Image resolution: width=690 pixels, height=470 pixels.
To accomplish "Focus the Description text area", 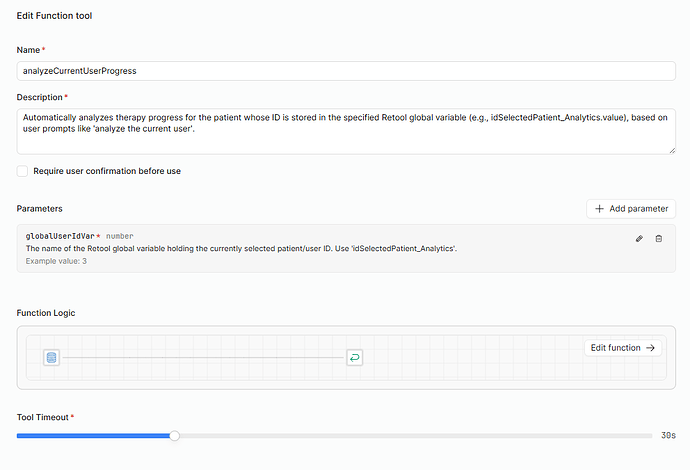I will click(x=346, y=130).
